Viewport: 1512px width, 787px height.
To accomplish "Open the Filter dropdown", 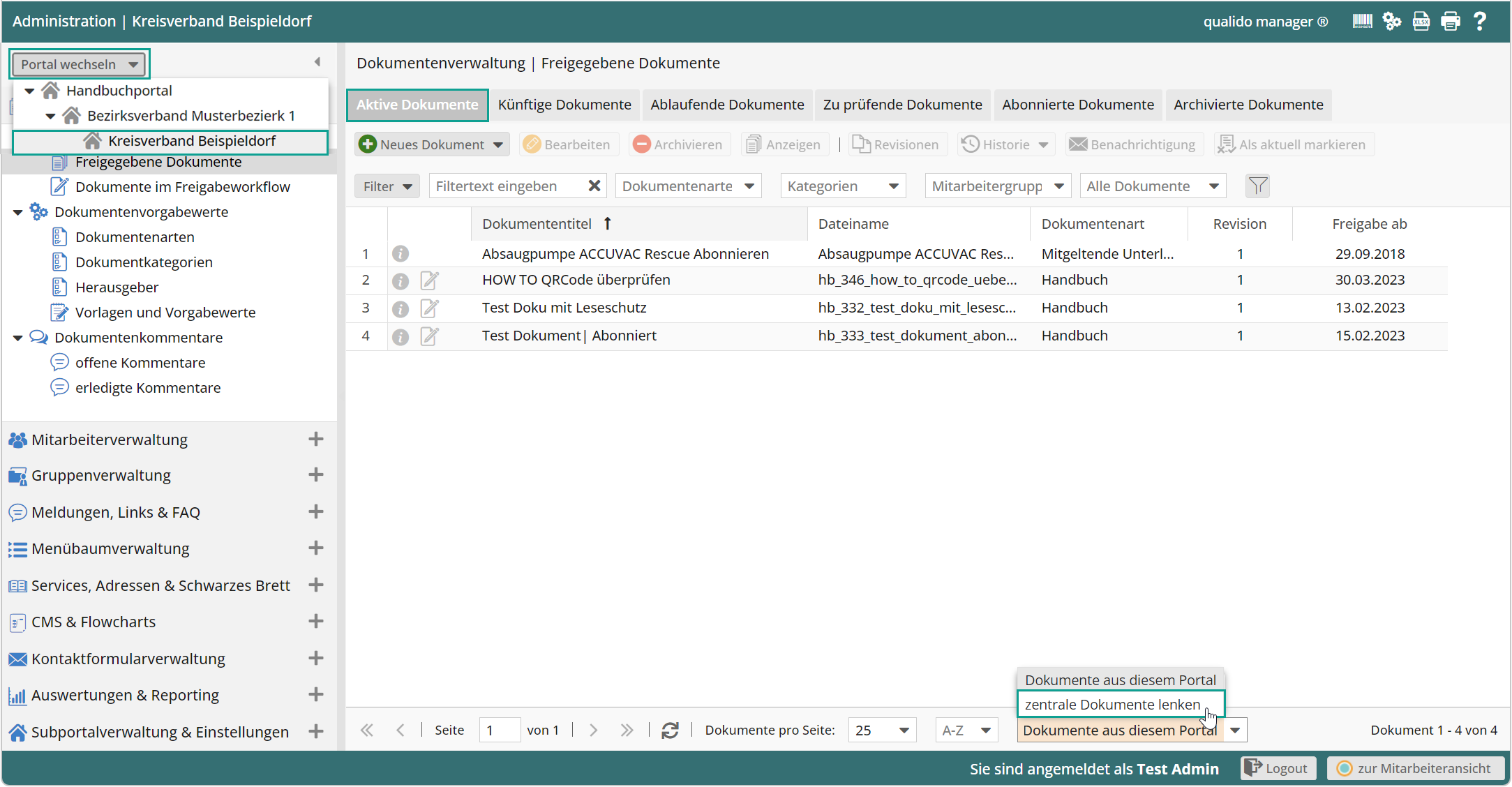I will (x=387, y=186).
